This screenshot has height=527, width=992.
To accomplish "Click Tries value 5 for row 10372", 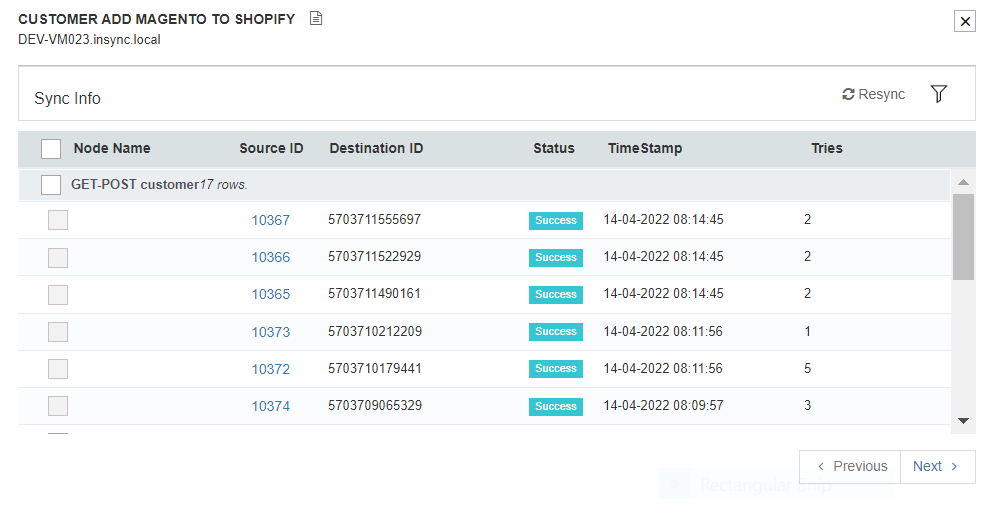I will click(807, 368).
